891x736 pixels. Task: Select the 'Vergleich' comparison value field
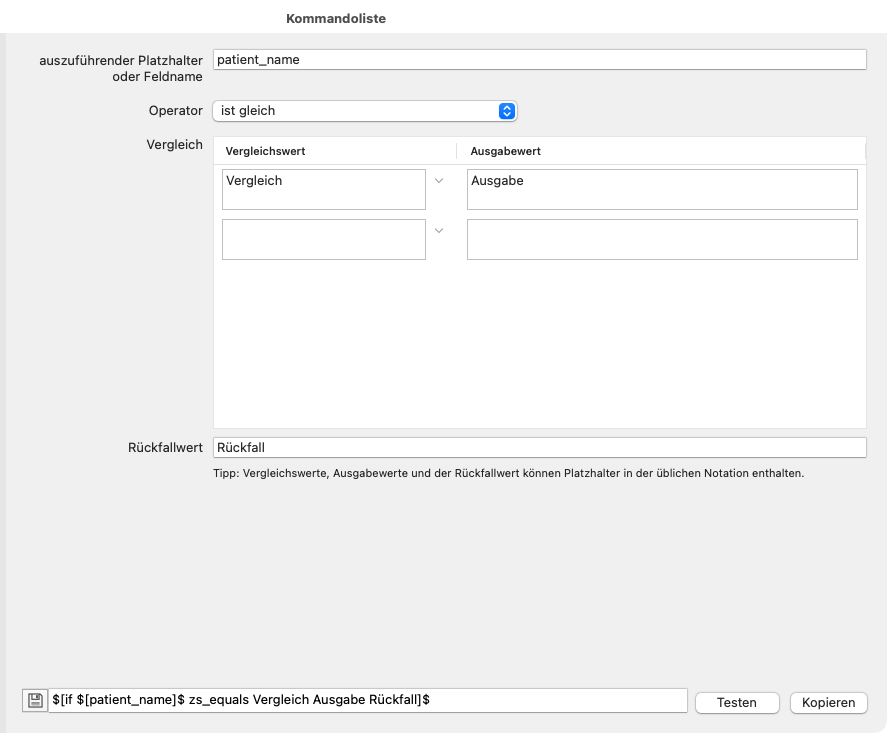(x=323, y=189)
